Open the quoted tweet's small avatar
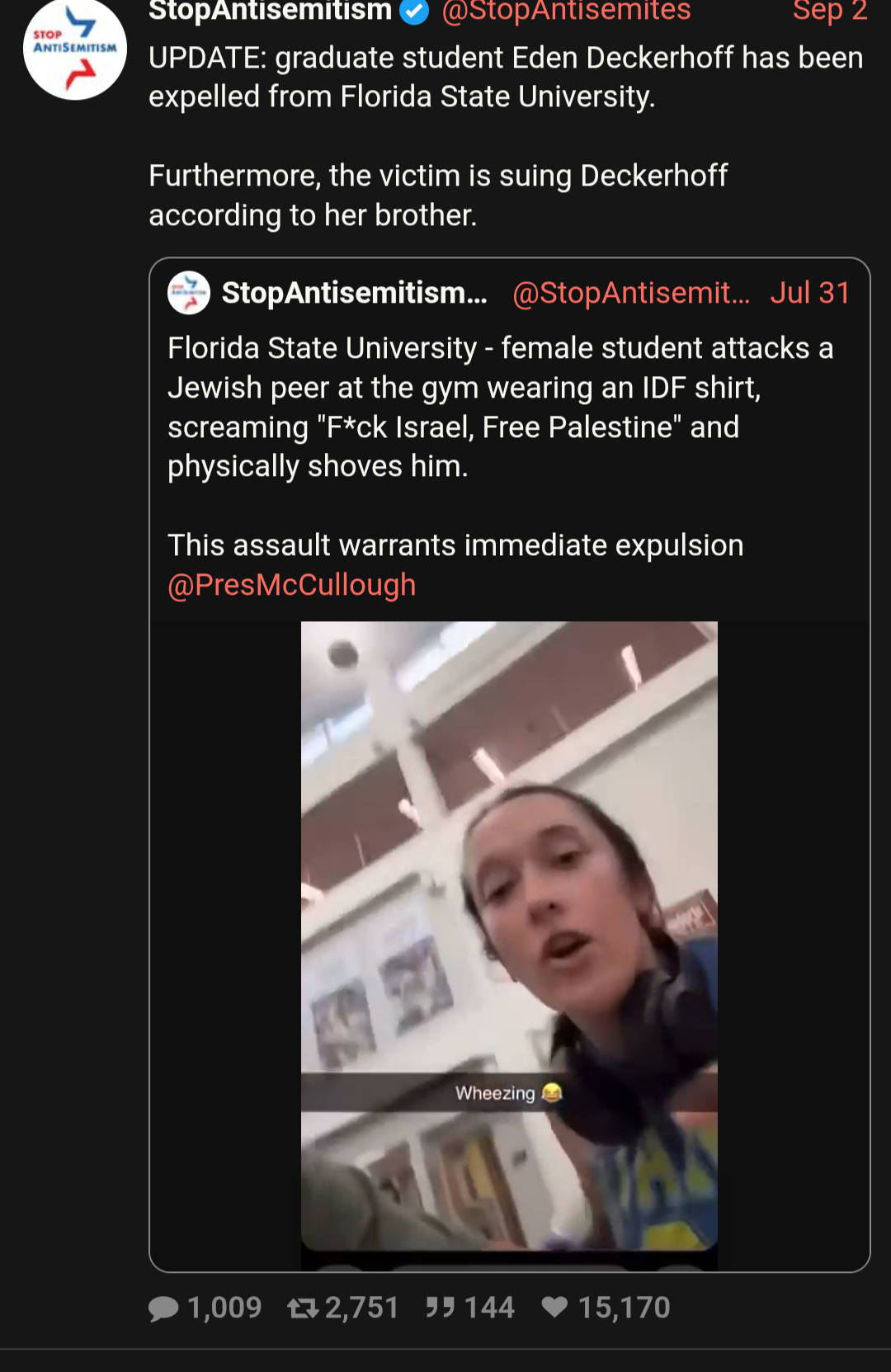This screenshot has height=1372, width=891. pyautogui.click(x=189, y=293)
